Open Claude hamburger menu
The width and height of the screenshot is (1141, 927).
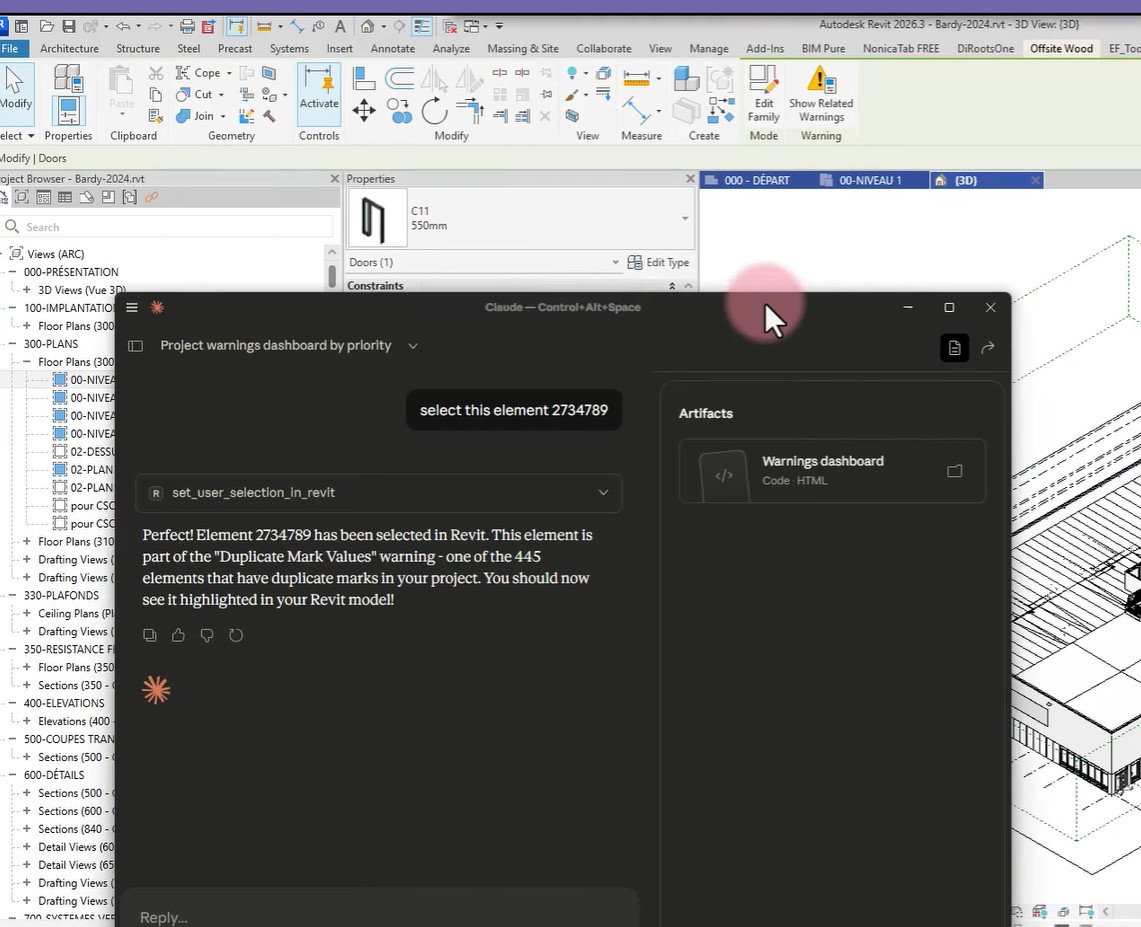point(132,307)
